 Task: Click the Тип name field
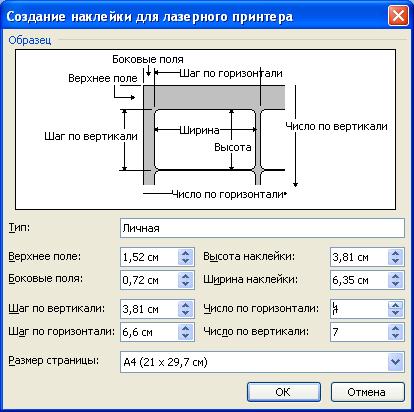(262, 228)
